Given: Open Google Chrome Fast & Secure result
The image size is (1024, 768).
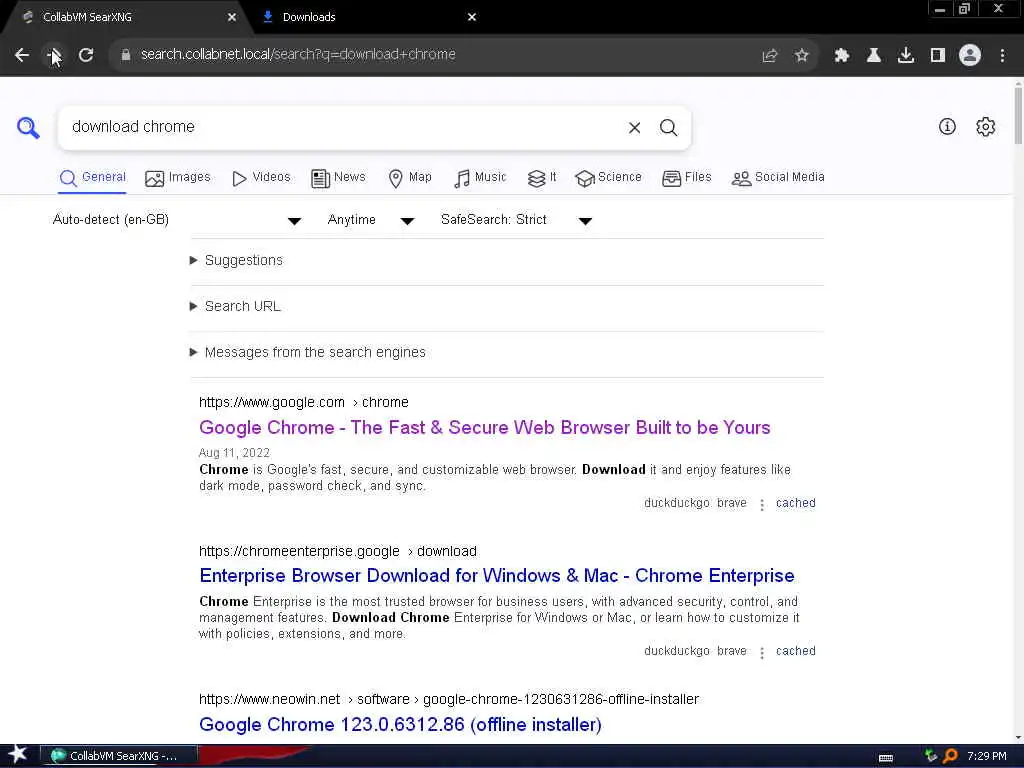Looking at the screenshot, I should pyautogui.click(x=485, y=428).
